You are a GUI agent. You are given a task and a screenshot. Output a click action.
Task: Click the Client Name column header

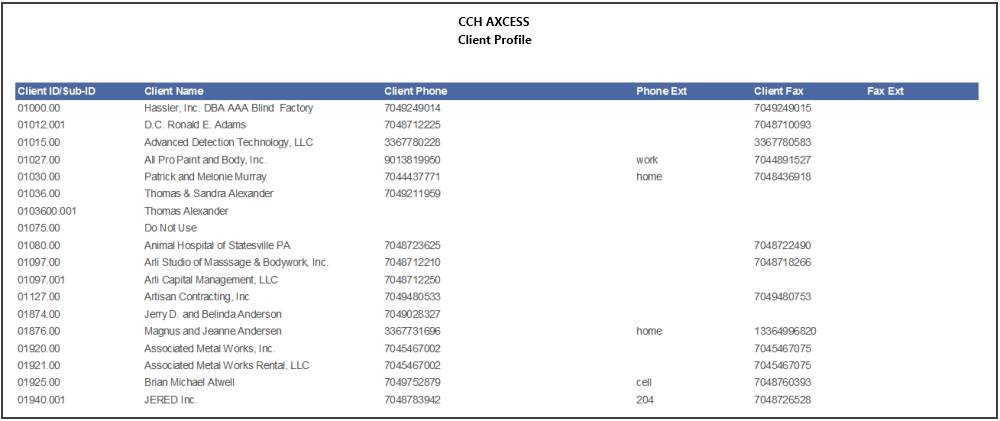click(x=174, y=91)
